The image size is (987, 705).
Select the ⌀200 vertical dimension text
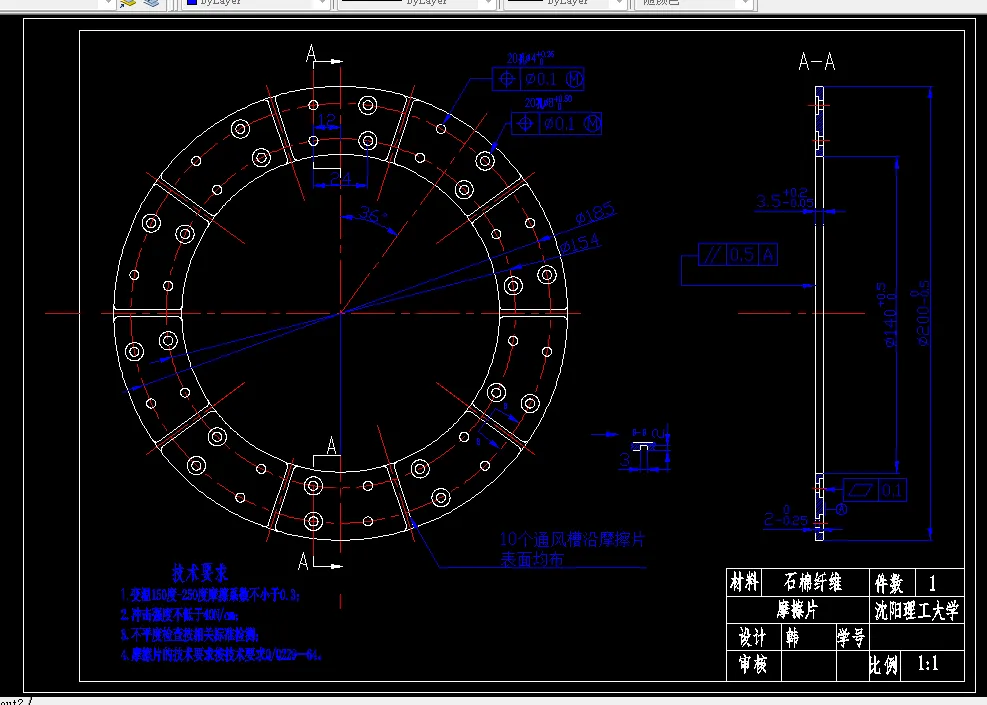(920, 313)
